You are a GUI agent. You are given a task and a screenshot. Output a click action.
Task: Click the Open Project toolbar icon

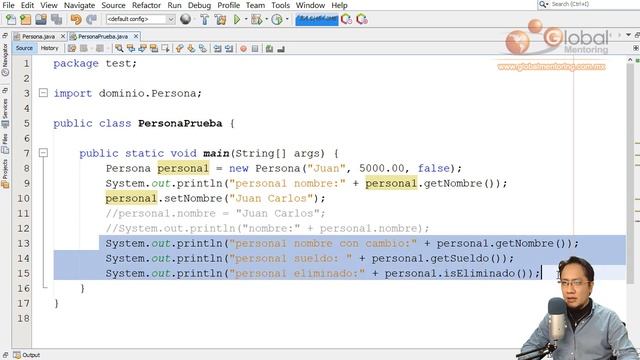(x=41, y=19)
